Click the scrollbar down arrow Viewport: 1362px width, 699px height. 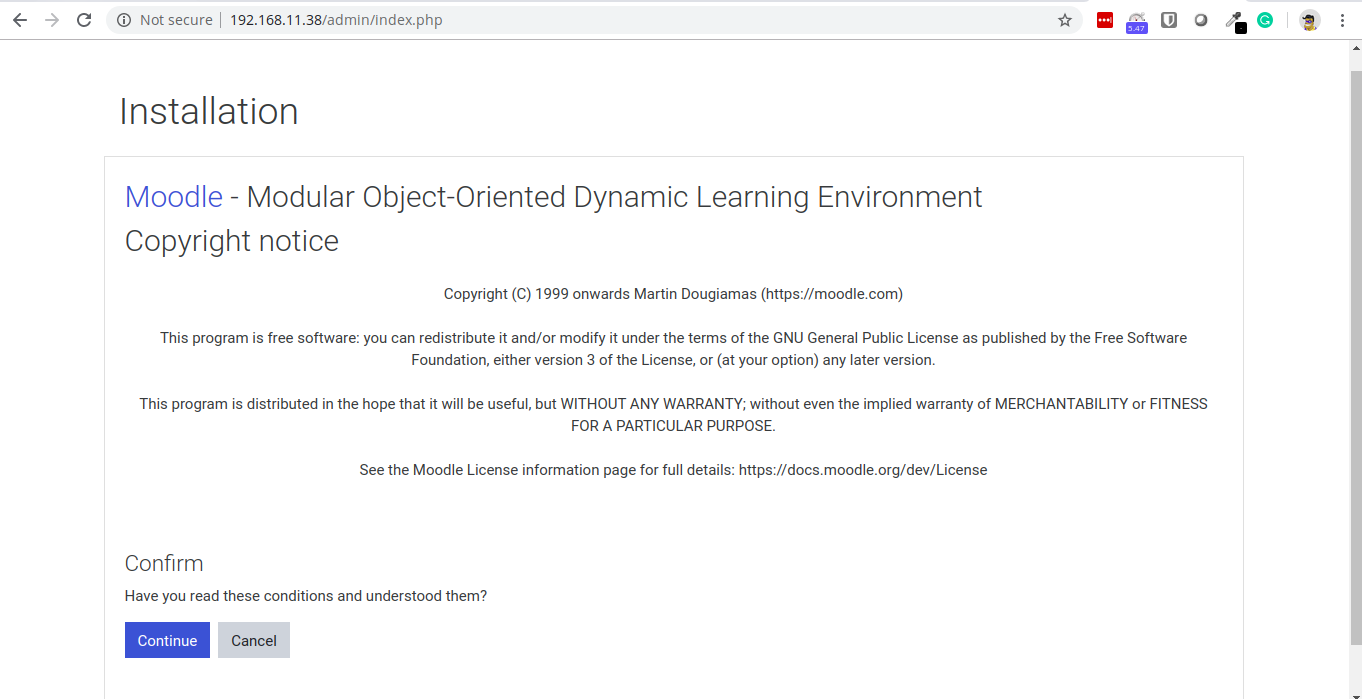1355,691
